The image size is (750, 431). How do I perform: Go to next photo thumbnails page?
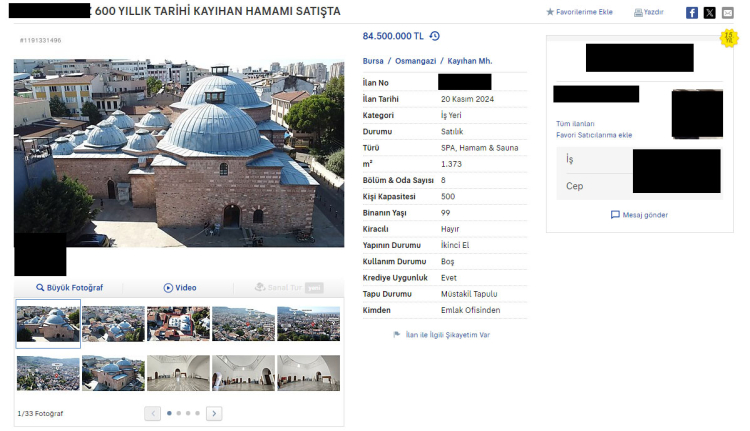214,413
